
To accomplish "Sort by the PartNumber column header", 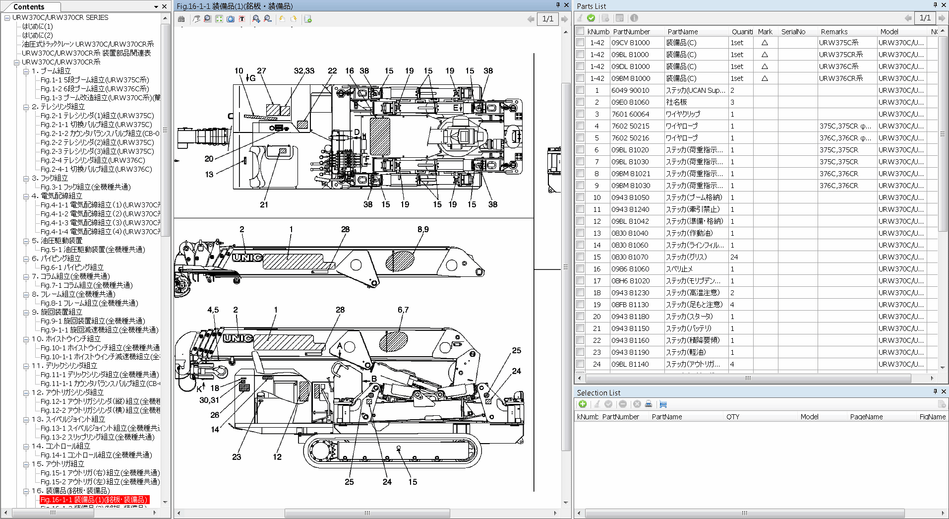I will (631, 32).
